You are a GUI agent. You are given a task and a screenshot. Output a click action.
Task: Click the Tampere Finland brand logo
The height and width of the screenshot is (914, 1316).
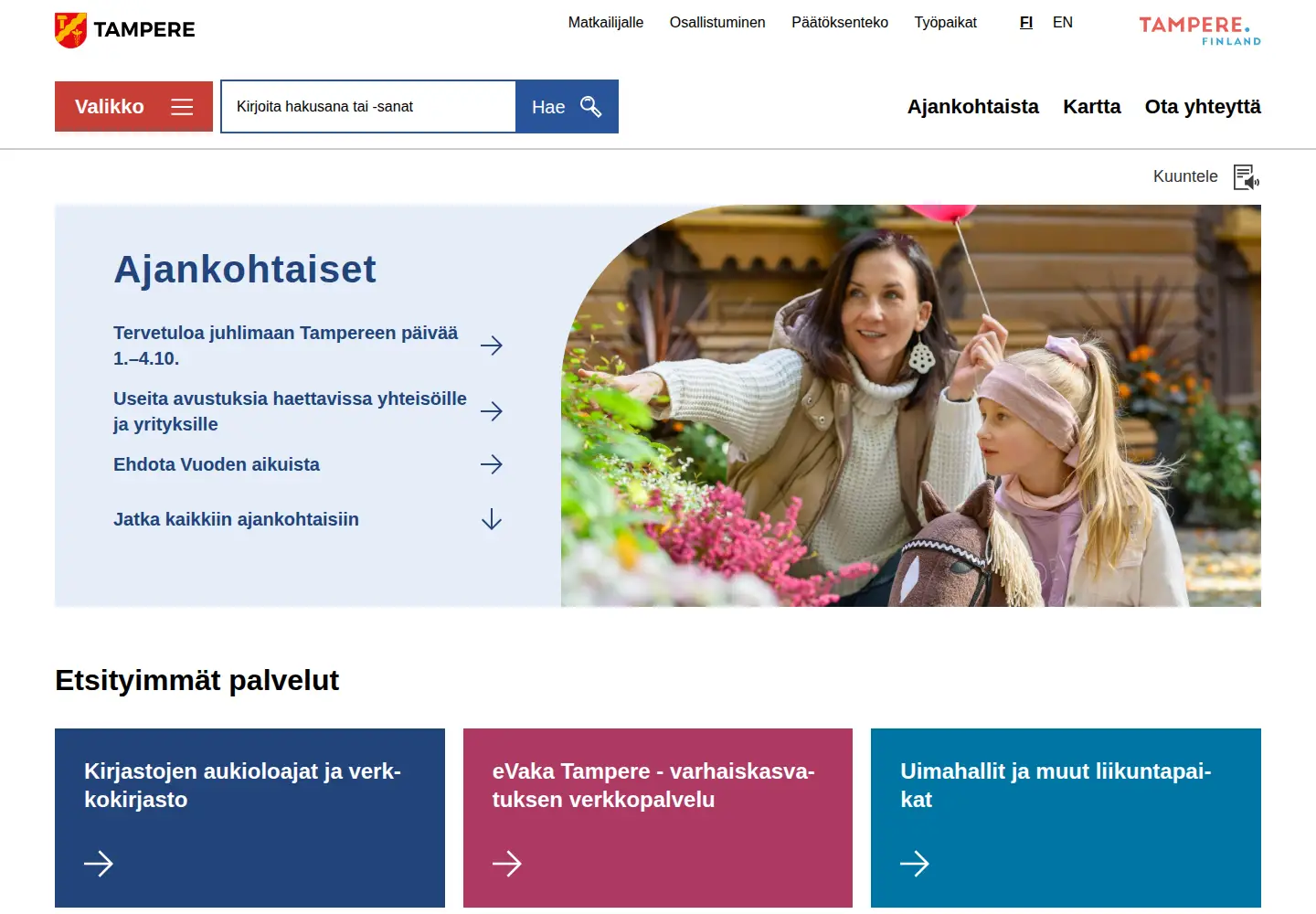pyautogui.click(x=1200, y=30)
